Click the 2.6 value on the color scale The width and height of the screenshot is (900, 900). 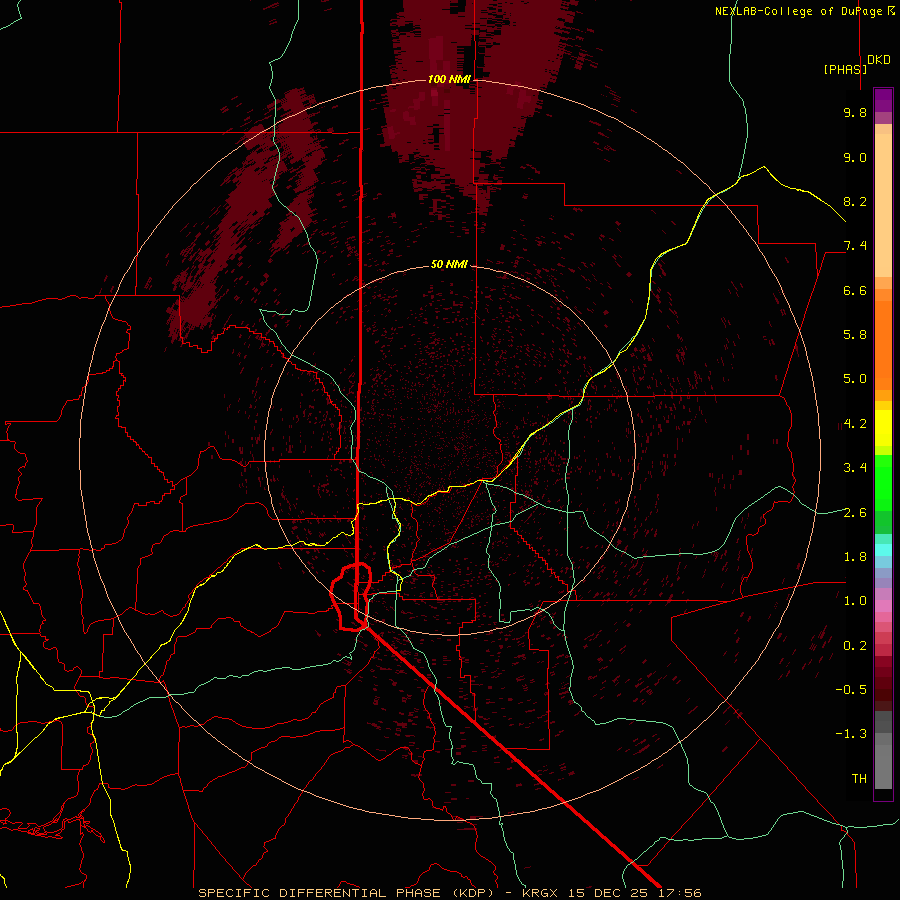[x=855, y=513]
